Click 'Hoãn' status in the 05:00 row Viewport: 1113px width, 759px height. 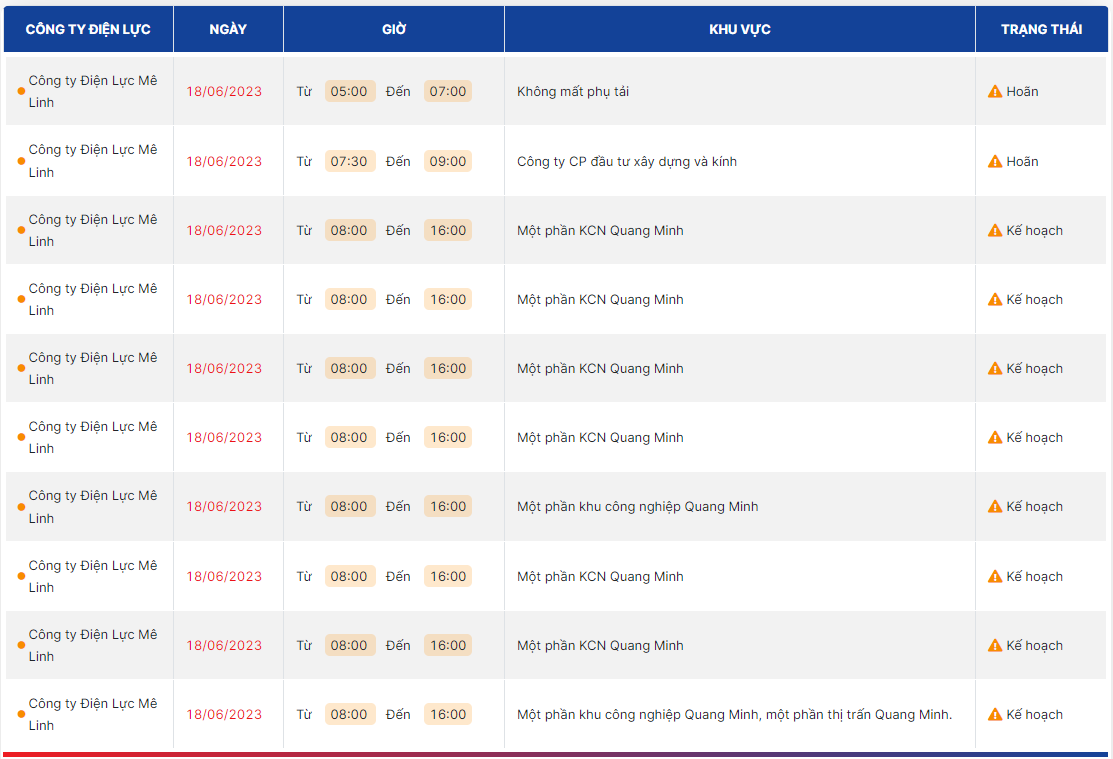[x=1022, y=92]
